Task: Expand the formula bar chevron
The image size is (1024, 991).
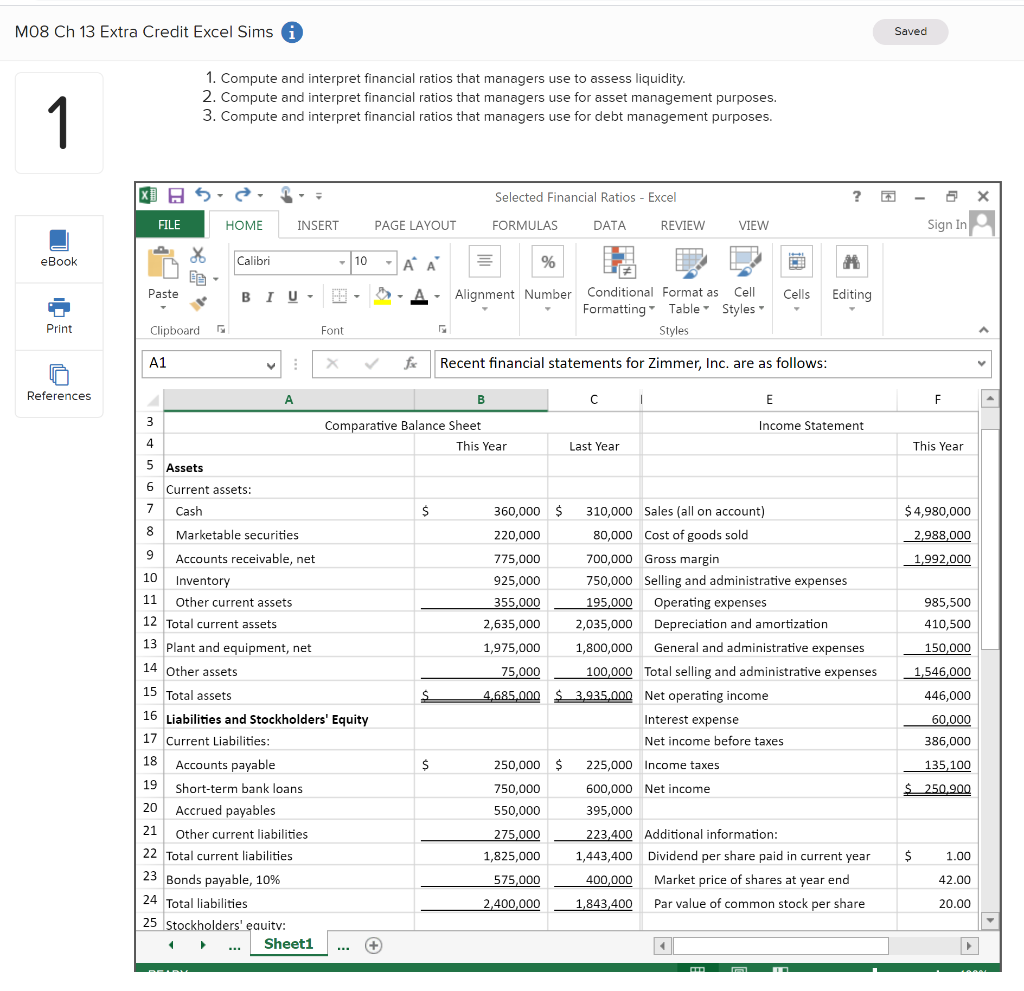Action: tap(981, 364)
